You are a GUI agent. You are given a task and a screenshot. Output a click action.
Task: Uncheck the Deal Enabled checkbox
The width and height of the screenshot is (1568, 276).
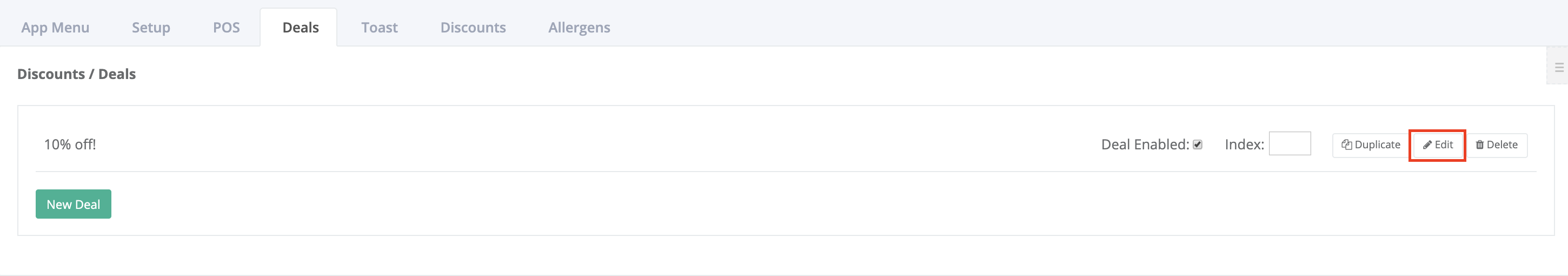pos(1197,145)
